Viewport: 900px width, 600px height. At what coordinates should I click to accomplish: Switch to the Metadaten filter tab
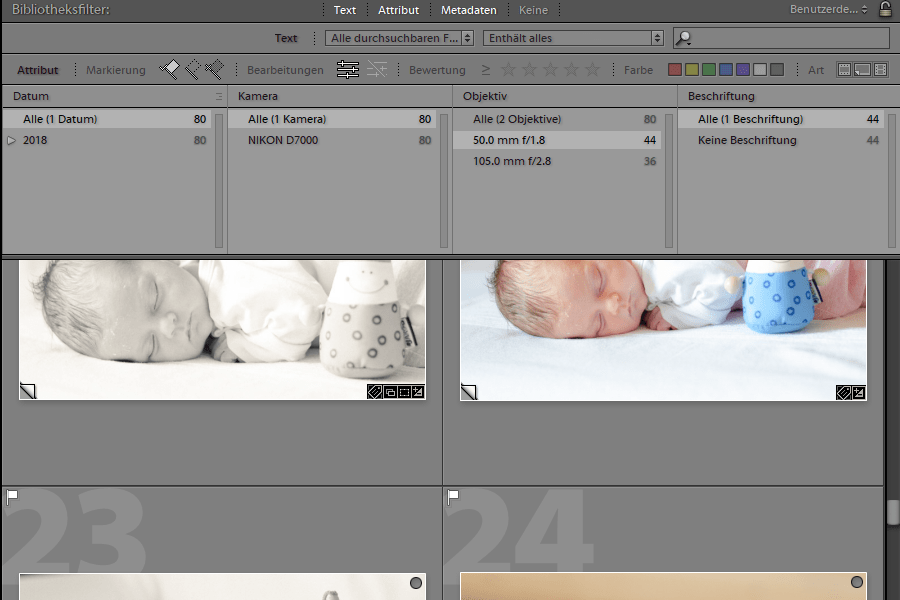coord(468,10)
